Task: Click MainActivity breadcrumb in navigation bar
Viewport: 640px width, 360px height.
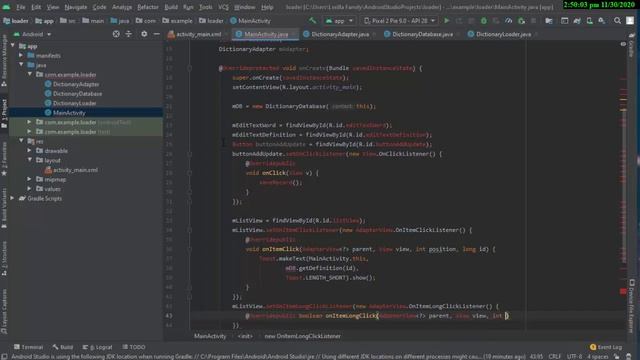Action: (x=251, y=21)
